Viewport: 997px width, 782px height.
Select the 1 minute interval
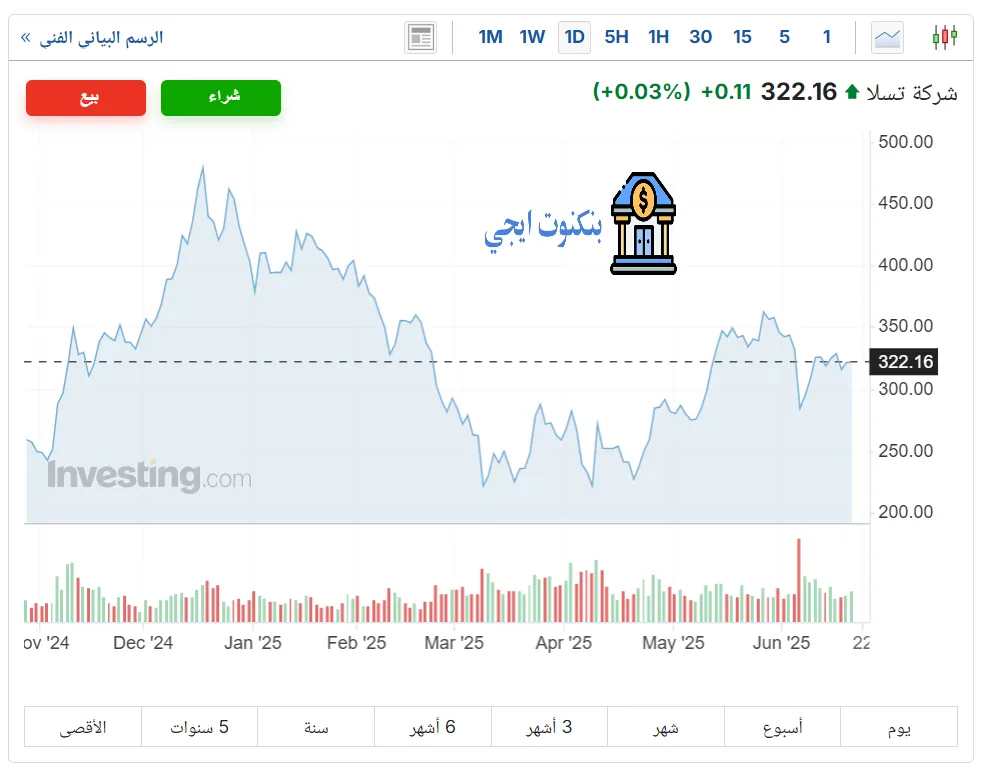827,37
